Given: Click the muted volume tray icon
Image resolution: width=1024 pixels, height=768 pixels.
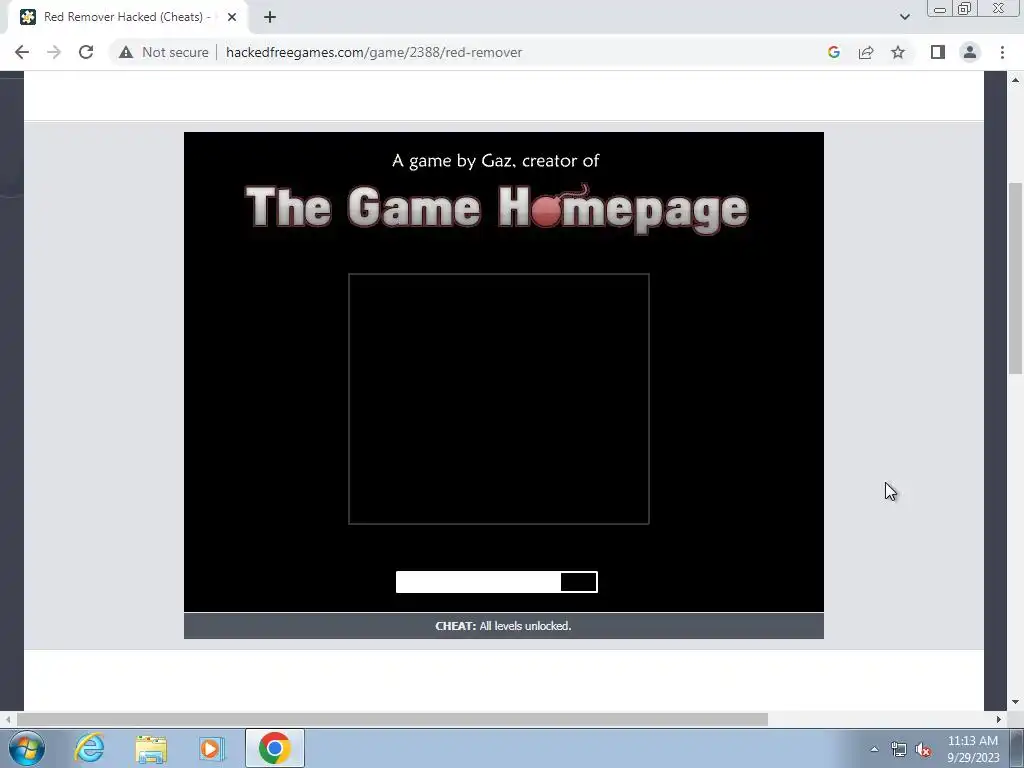Looking at the screenshot, I should click(923, 750).
